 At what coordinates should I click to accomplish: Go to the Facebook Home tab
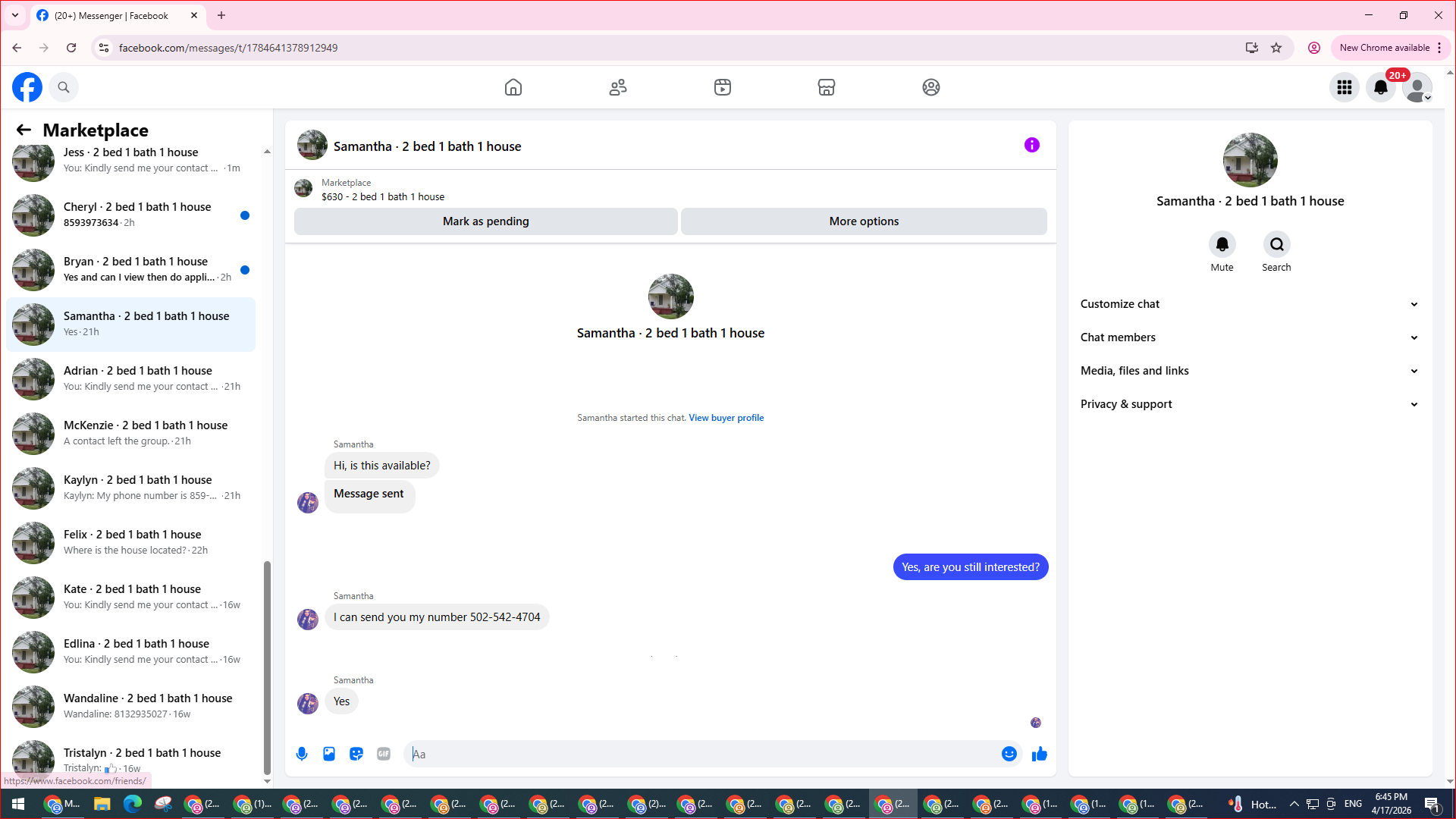[513, 87]
